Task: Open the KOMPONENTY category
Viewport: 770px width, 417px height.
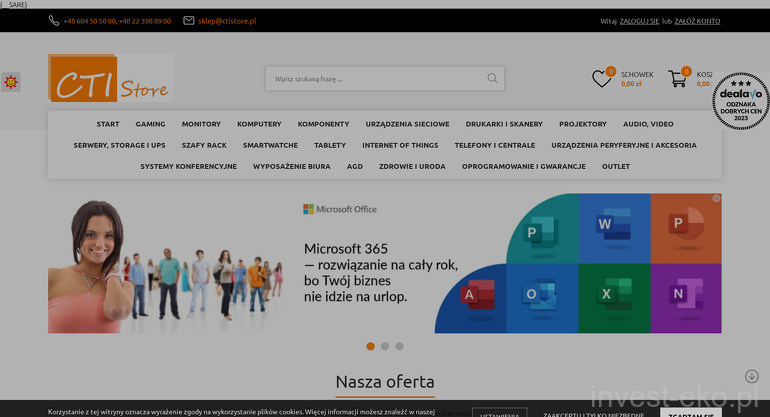Action: [323, 124]
